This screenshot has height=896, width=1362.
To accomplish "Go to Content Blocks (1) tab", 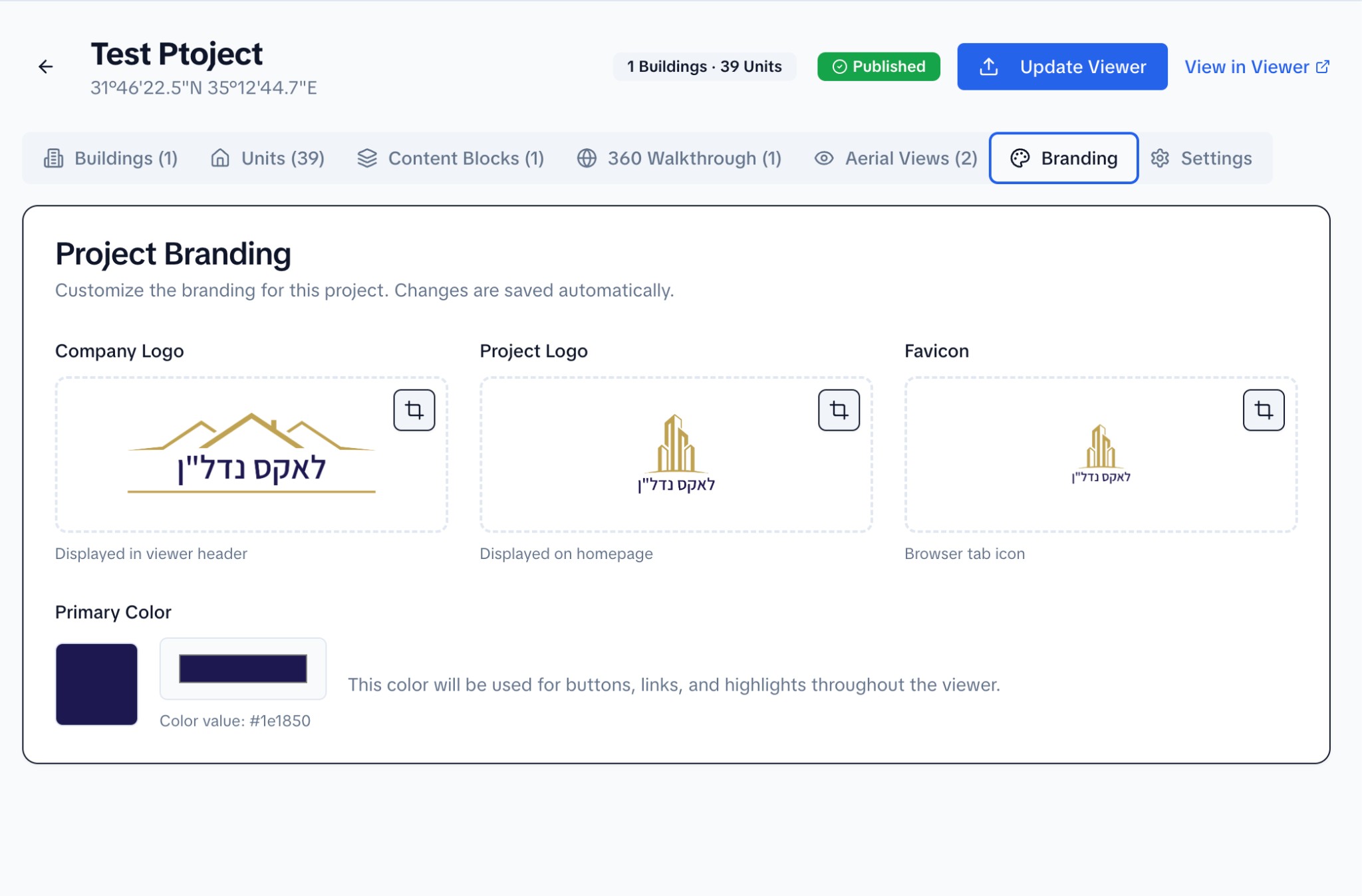I will click(x=450, y=158).
